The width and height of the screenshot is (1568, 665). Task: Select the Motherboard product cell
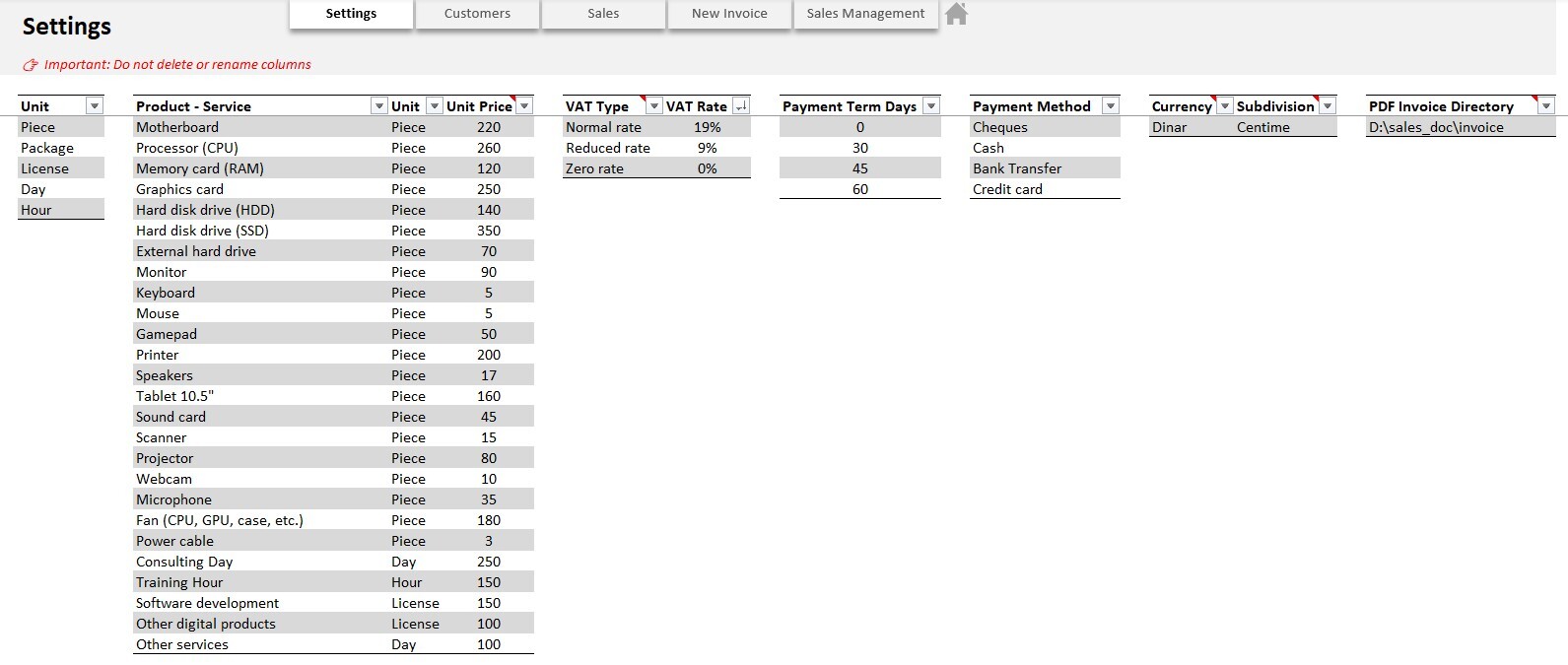point(261,127)
